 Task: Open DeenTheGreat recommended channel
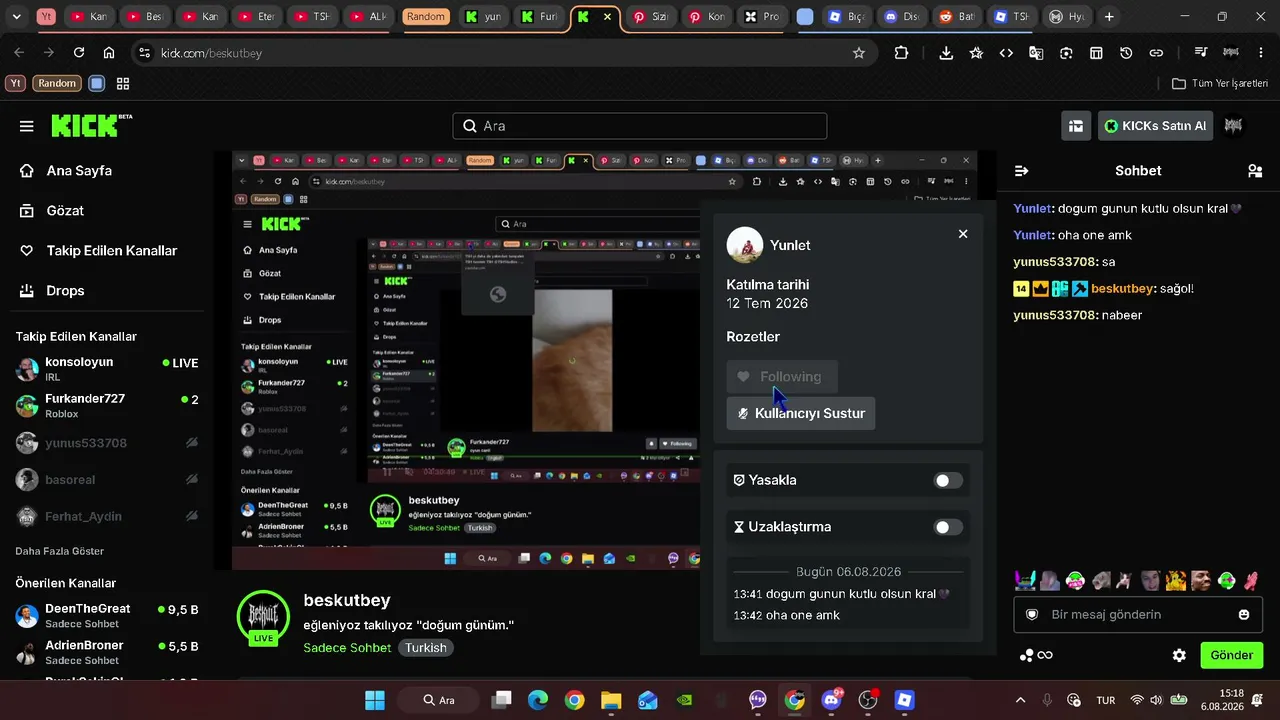106,615
